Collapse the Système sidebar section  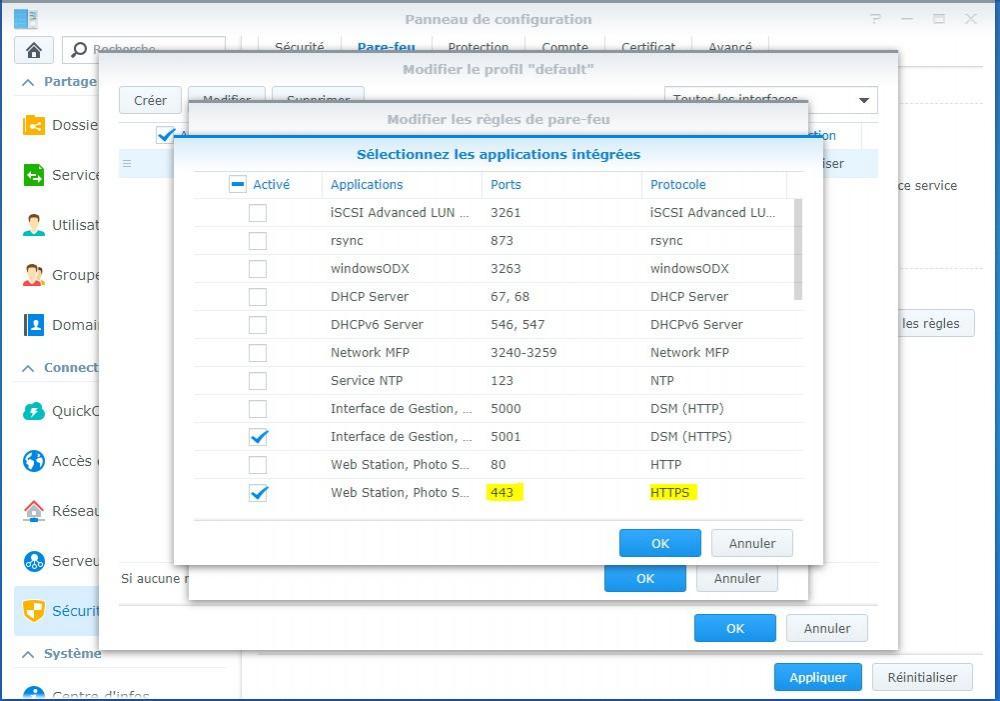[28, 654]
